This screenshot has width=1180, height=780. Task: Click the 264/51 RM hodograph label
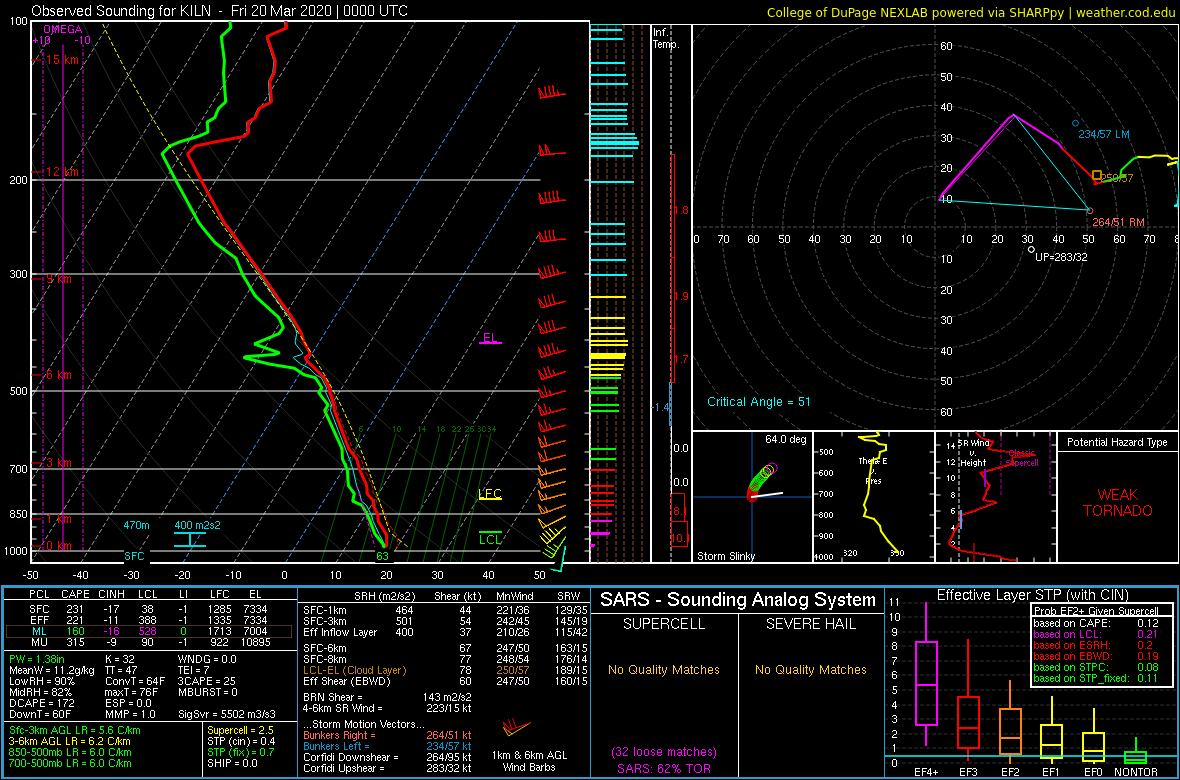[x=1118, y=221]
